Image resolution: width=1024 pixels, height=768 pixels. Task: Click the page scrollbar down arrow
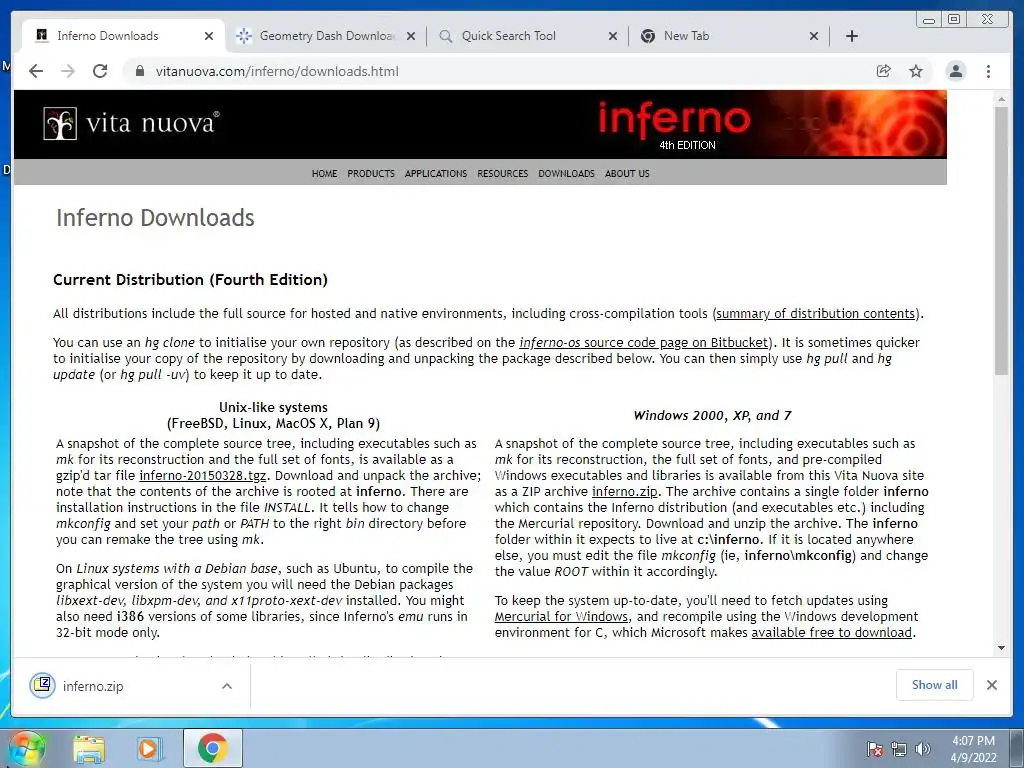[1001, 648]
